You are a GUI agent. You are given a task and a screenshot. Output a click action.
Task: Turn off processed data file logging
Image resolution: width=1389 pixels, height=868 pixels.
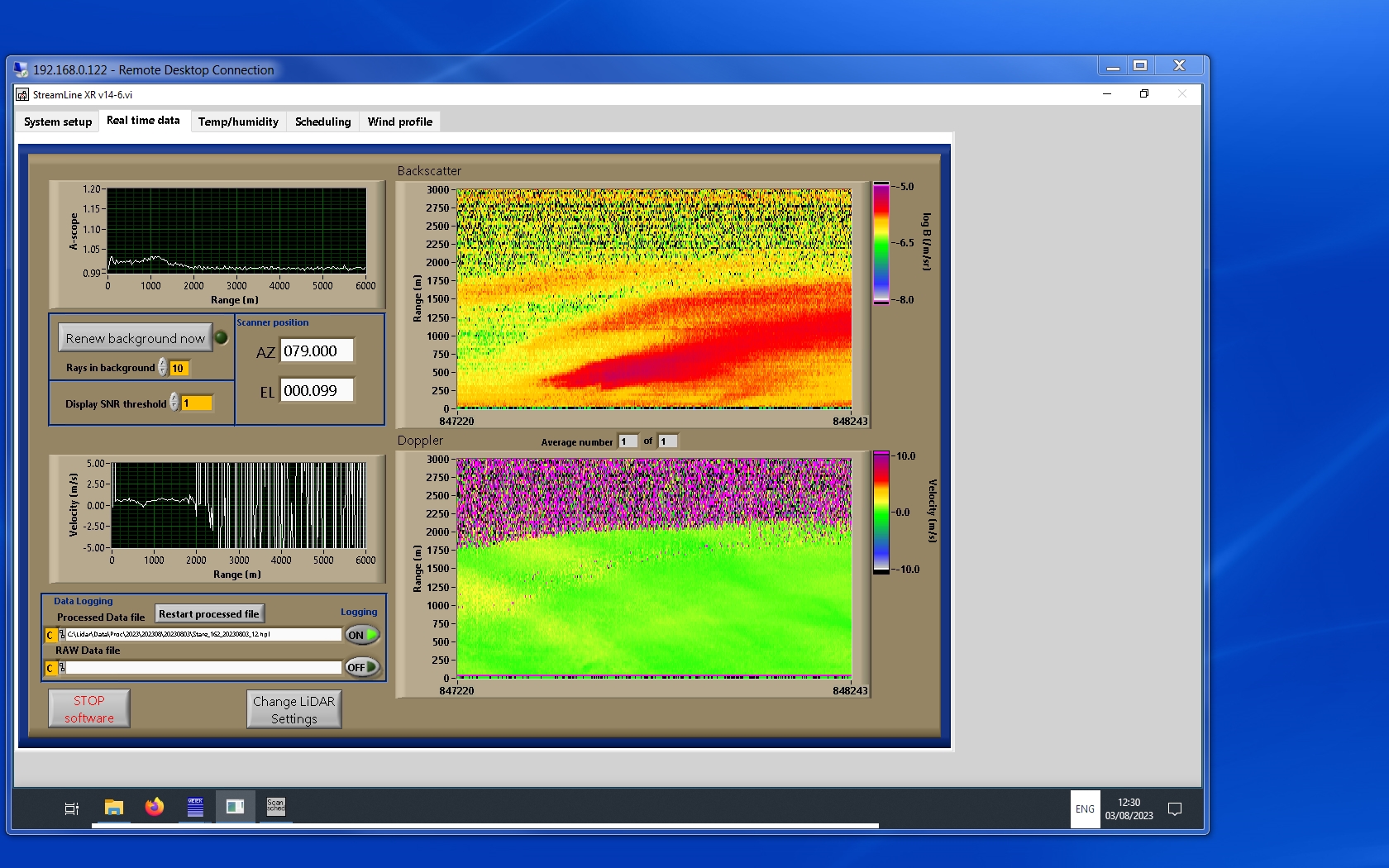[362, 635]
